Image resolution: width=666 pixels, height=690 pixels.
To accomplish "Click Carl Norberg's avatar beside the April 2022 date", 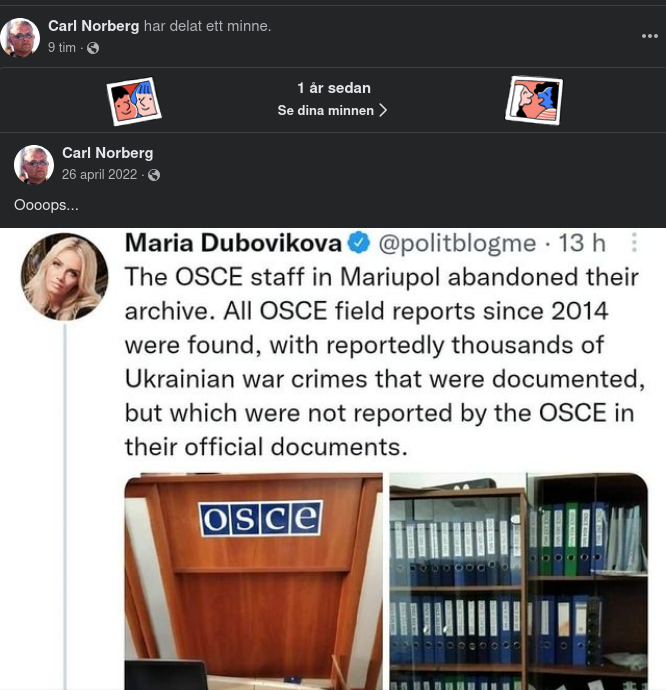I will [34, 165].
